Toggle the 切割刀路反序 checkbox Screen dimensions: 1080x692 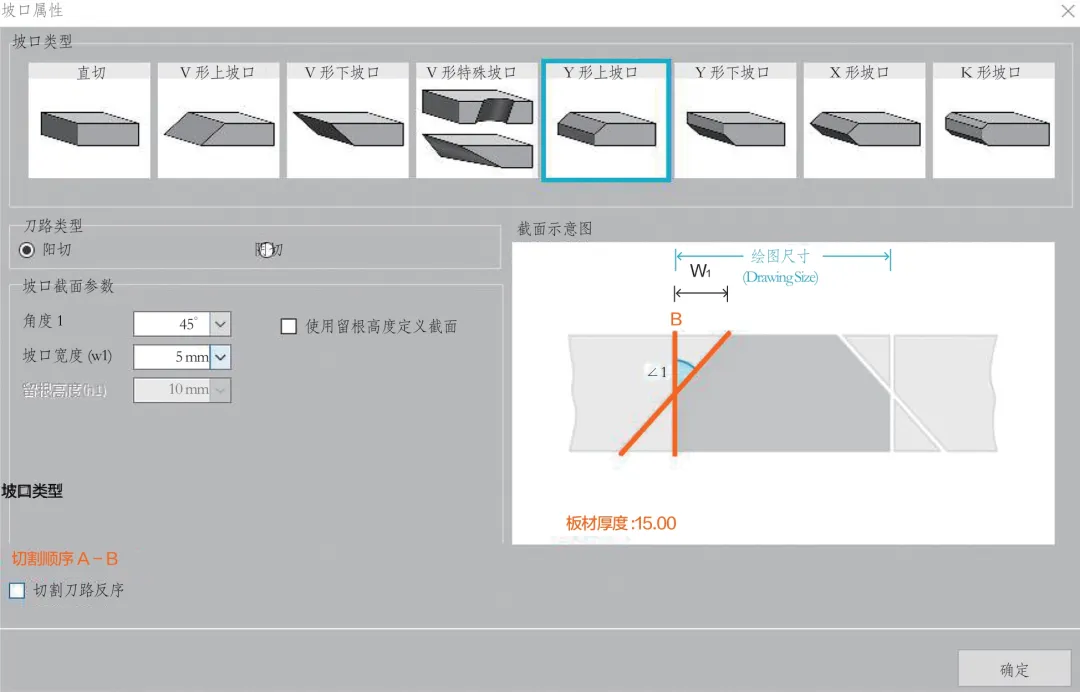[x=17, y=591]
